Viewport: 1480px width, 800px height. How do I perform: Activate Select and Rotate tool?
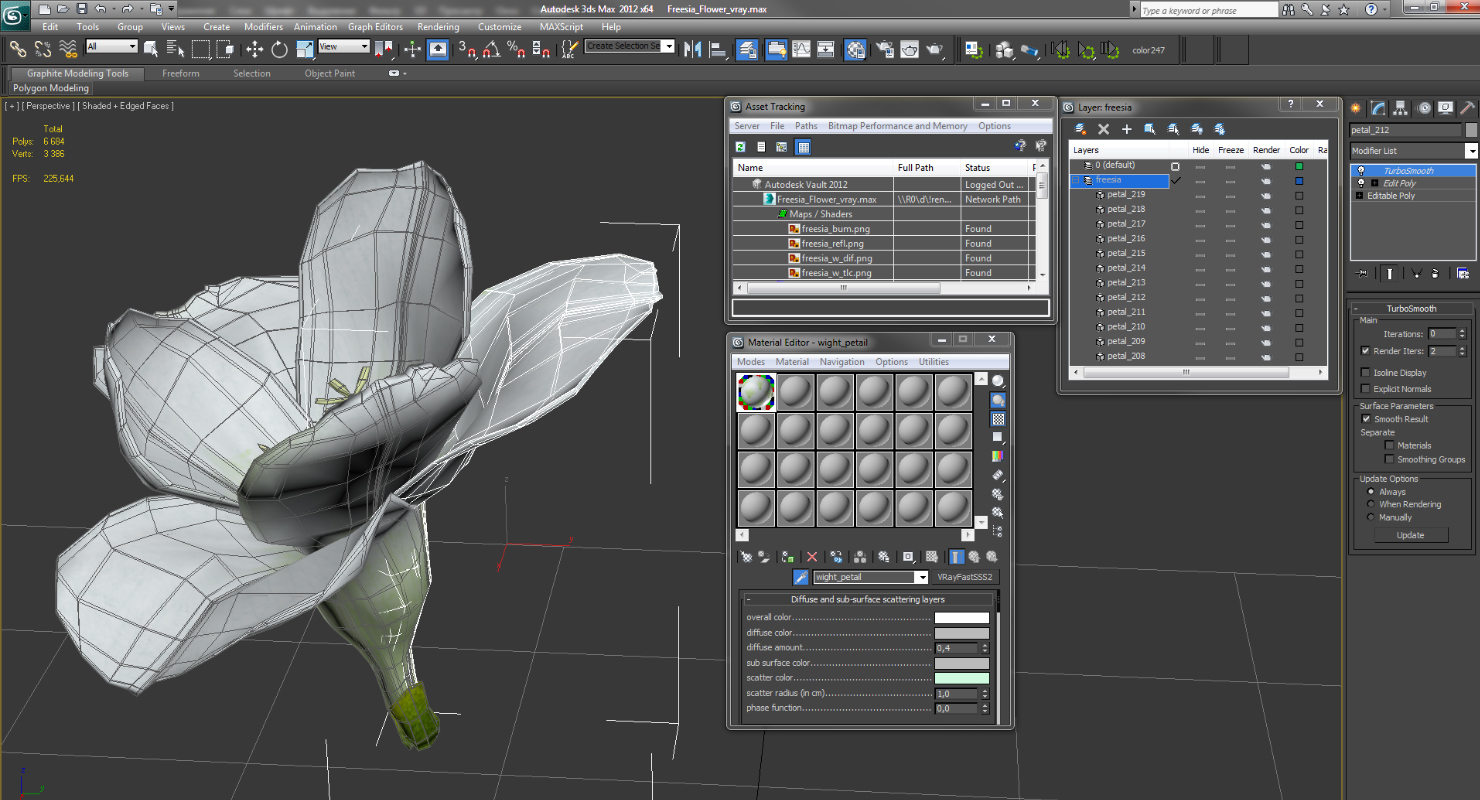click(279, 48)
